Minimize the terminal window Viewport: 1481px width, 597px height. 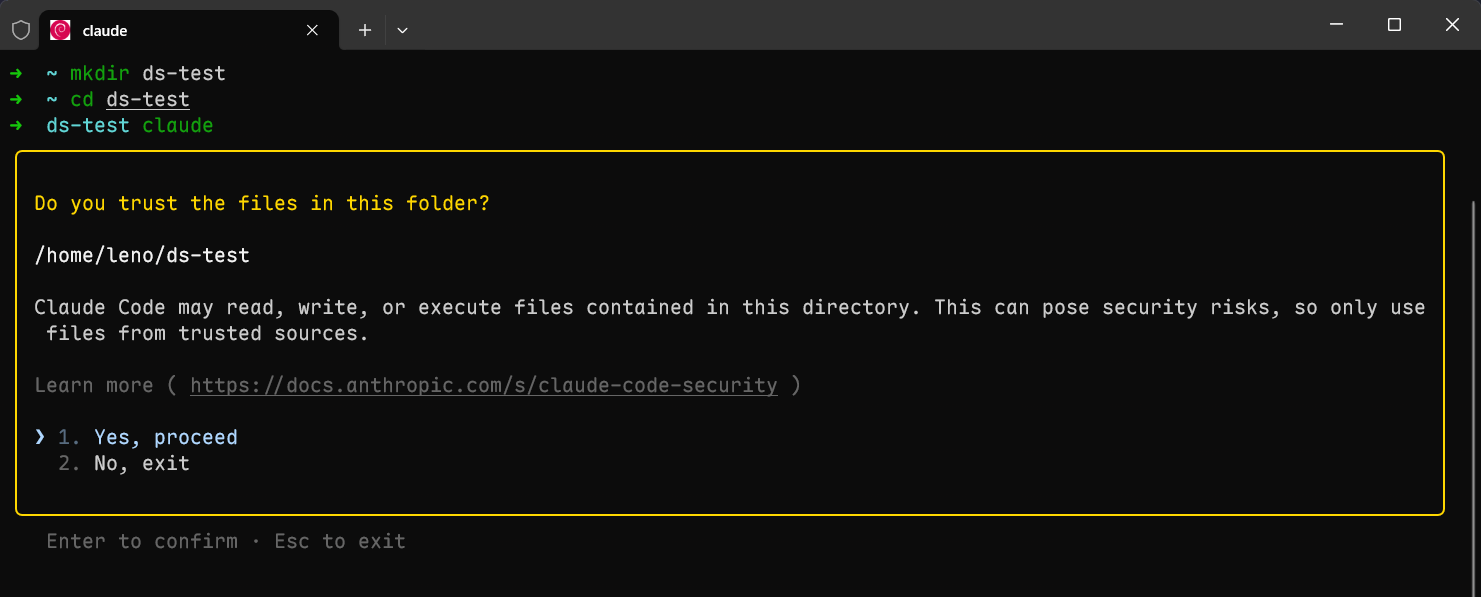(x=1335, y=24)
